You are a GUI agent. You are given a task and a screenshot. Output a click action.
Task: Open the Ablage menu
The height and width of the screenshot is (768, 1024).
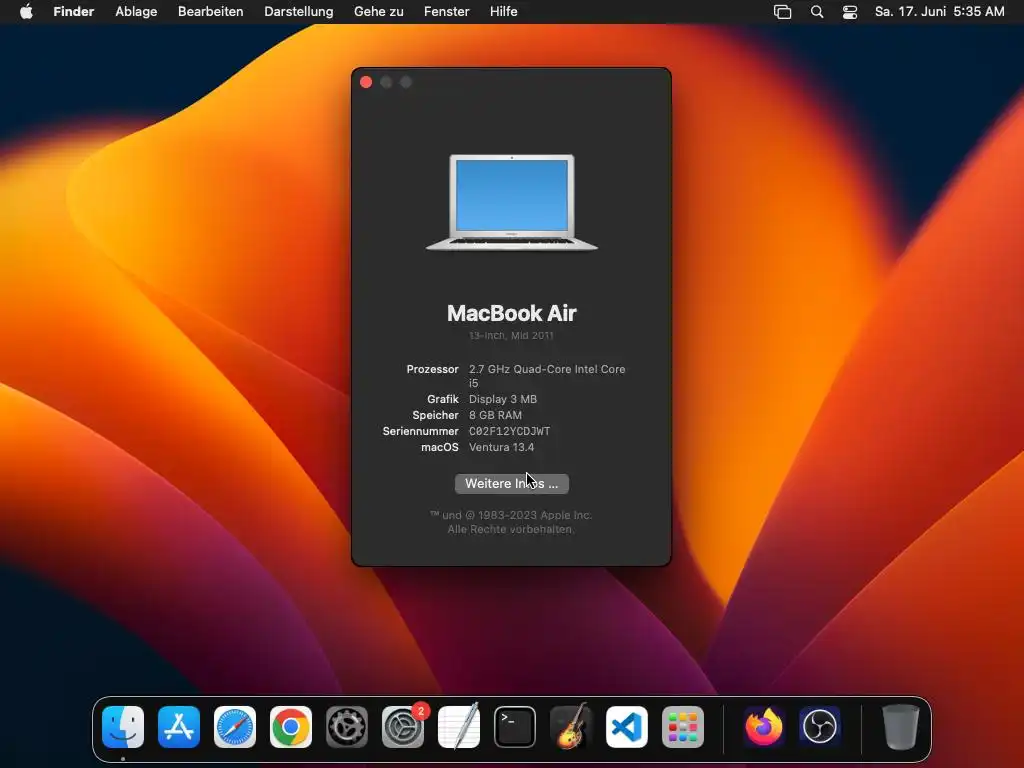pyautogui.click(x=136, y=12)
